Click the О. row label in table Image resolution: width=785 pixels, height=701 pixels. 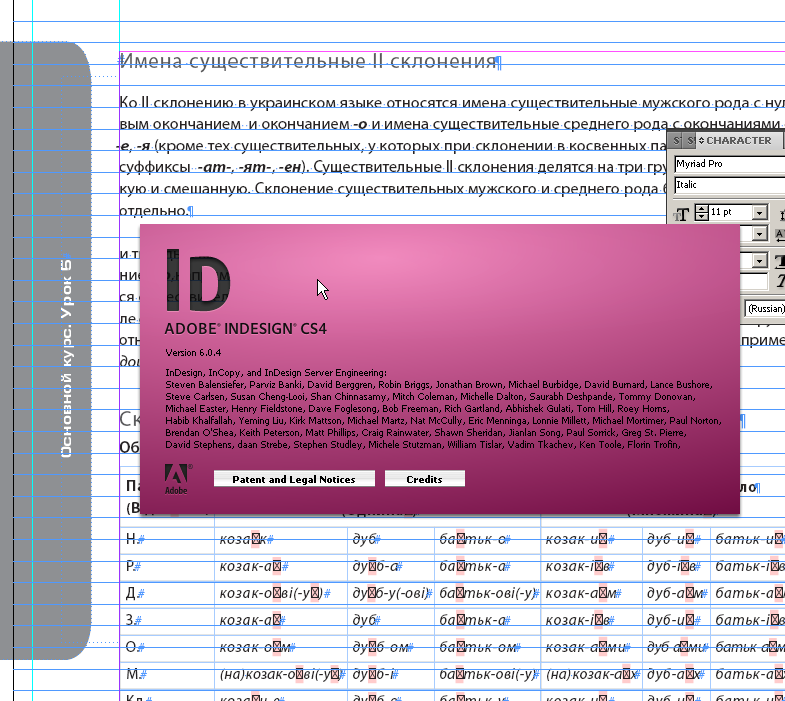(131, 647)
